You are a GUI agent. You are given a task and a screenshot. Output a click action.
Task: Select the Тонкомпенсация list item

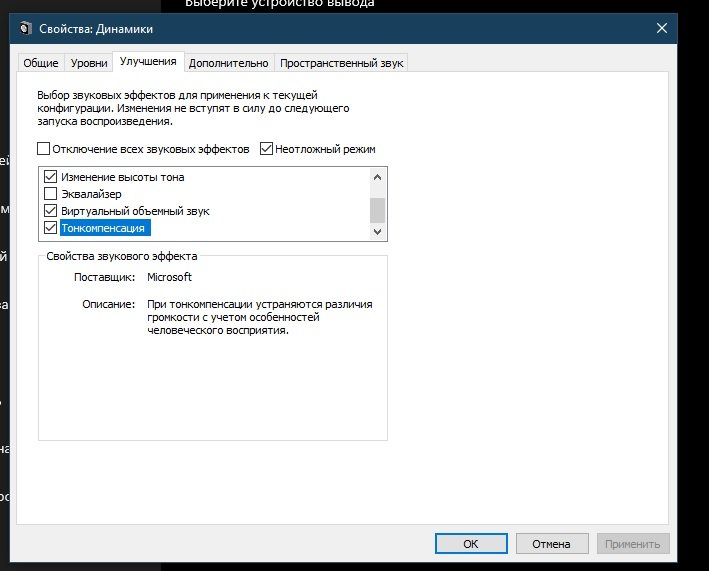104,228
